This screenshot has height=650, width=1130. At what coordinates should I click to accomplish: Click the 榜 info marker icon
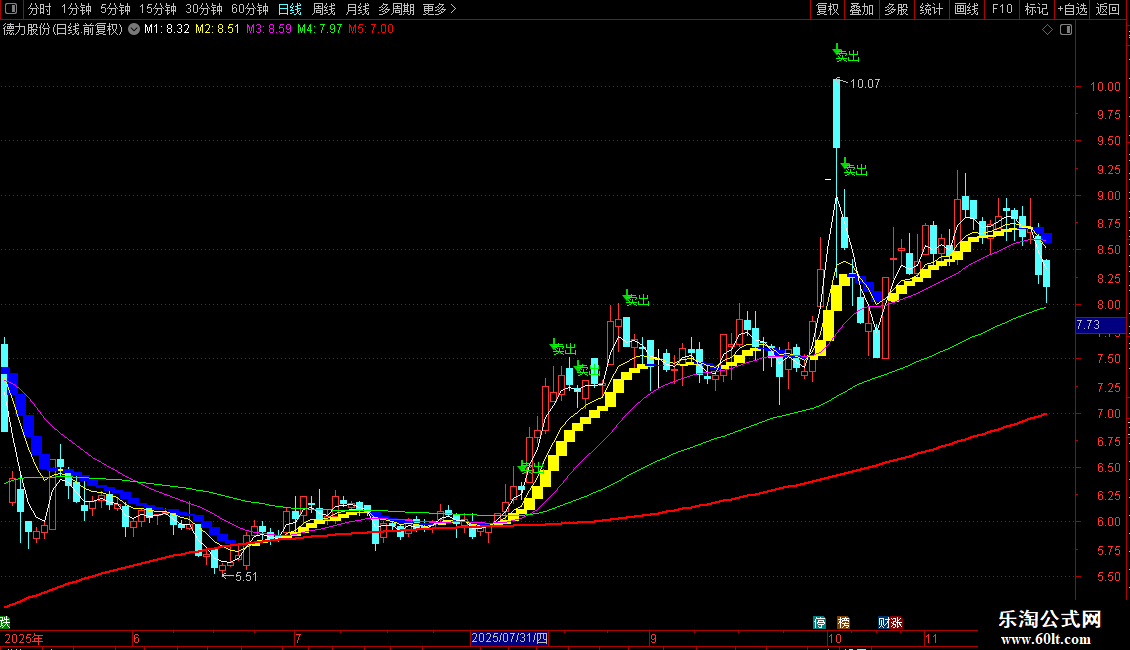[843, 623]
